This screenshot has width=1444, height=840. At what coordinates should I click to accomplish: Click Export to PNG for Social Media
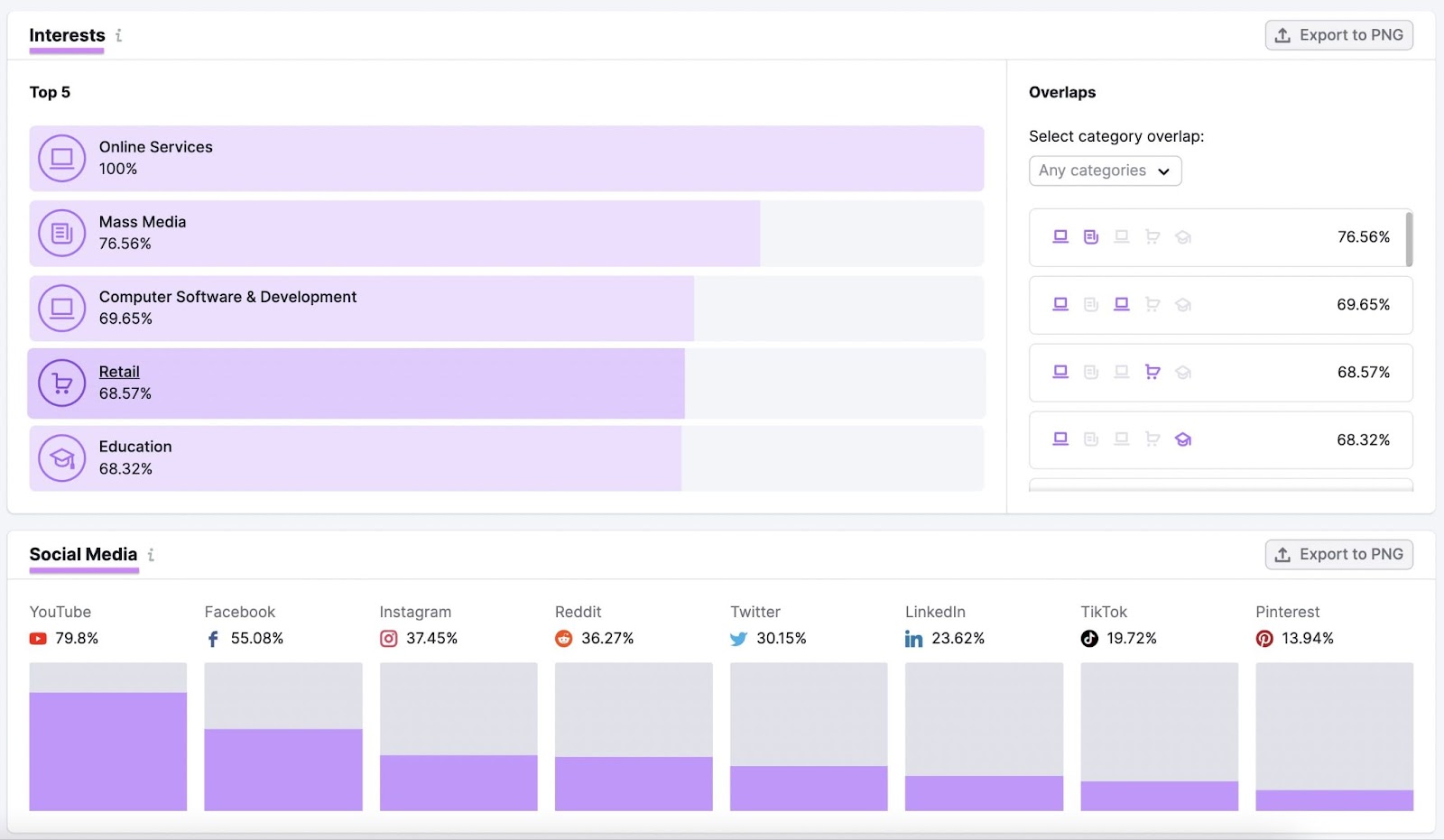[1338, 554]
